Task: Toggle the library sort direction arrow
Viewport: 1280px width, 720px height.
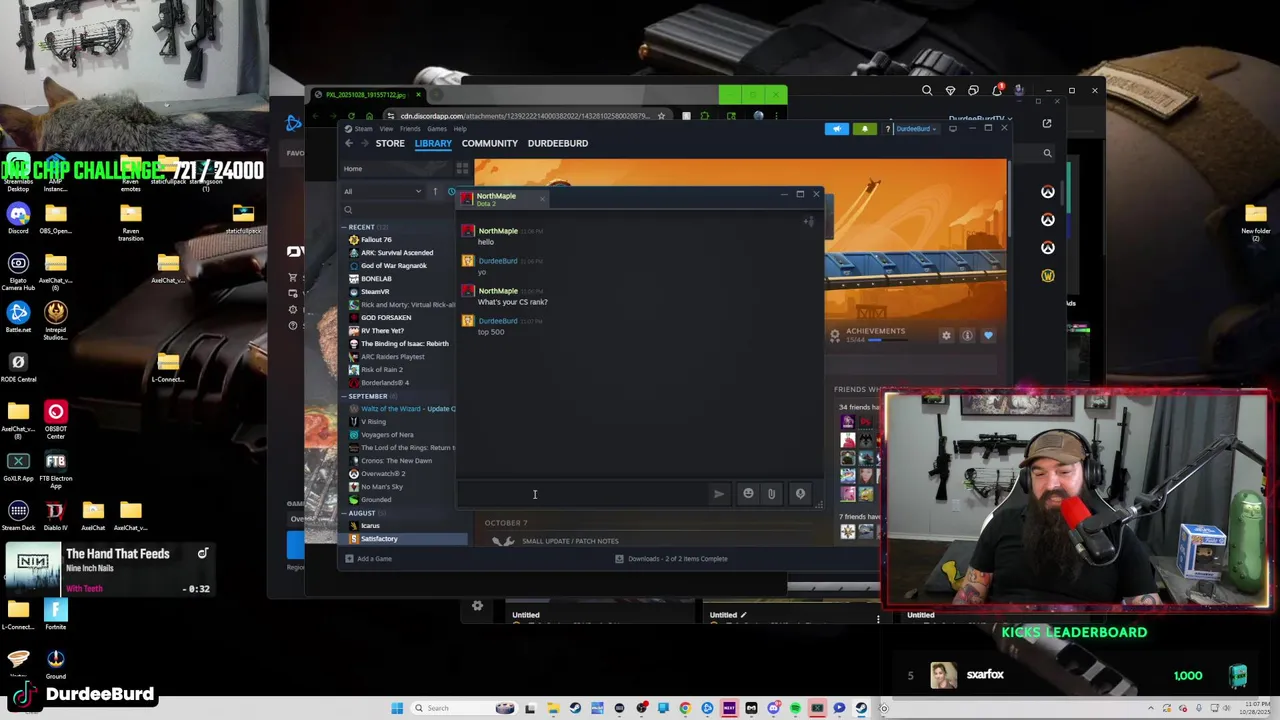Action: [435, 191]
